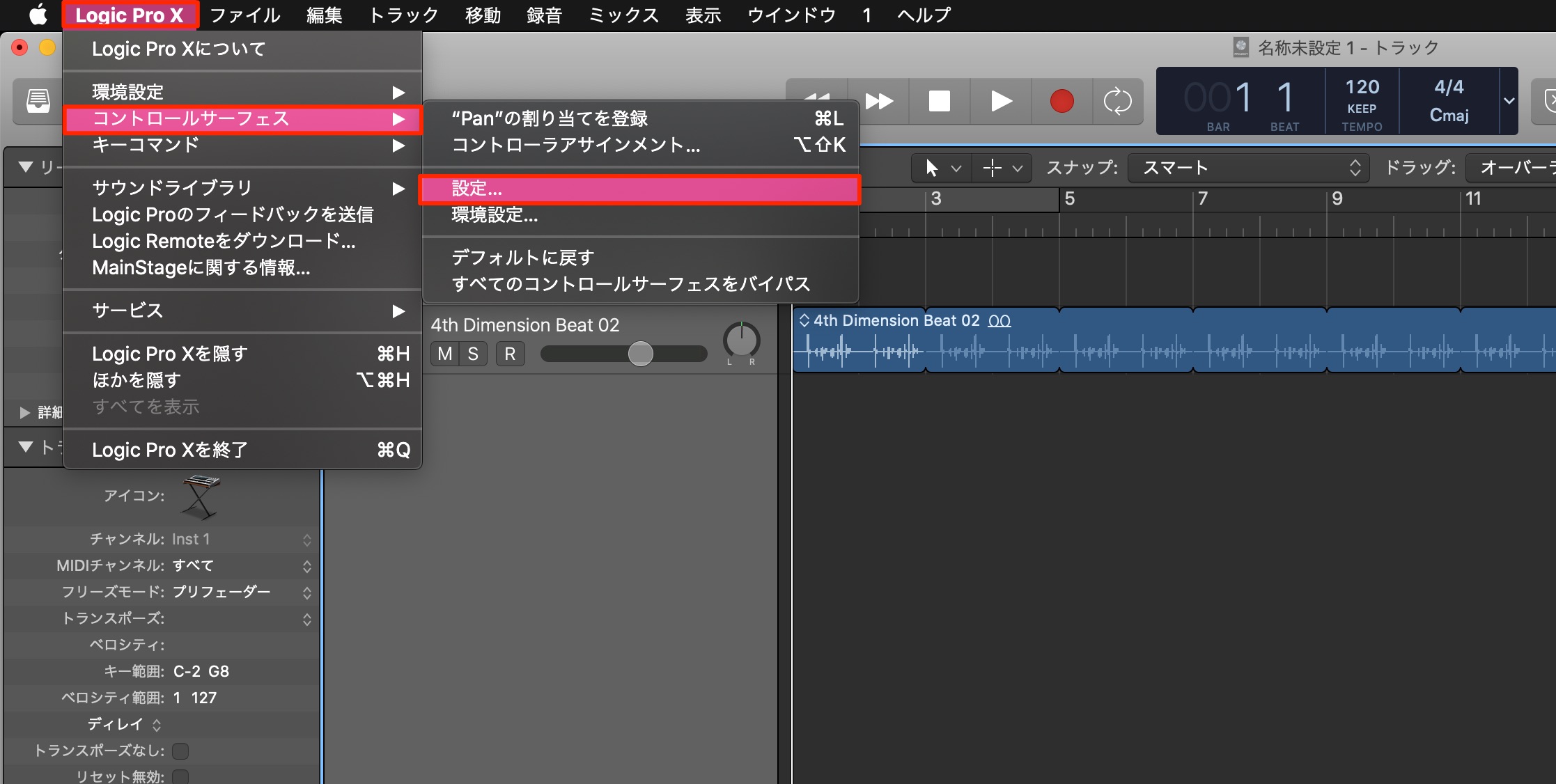Click bar 7 on the timeline ruler
Viewport: 1556px width, 784px height.
point(1203,198)
